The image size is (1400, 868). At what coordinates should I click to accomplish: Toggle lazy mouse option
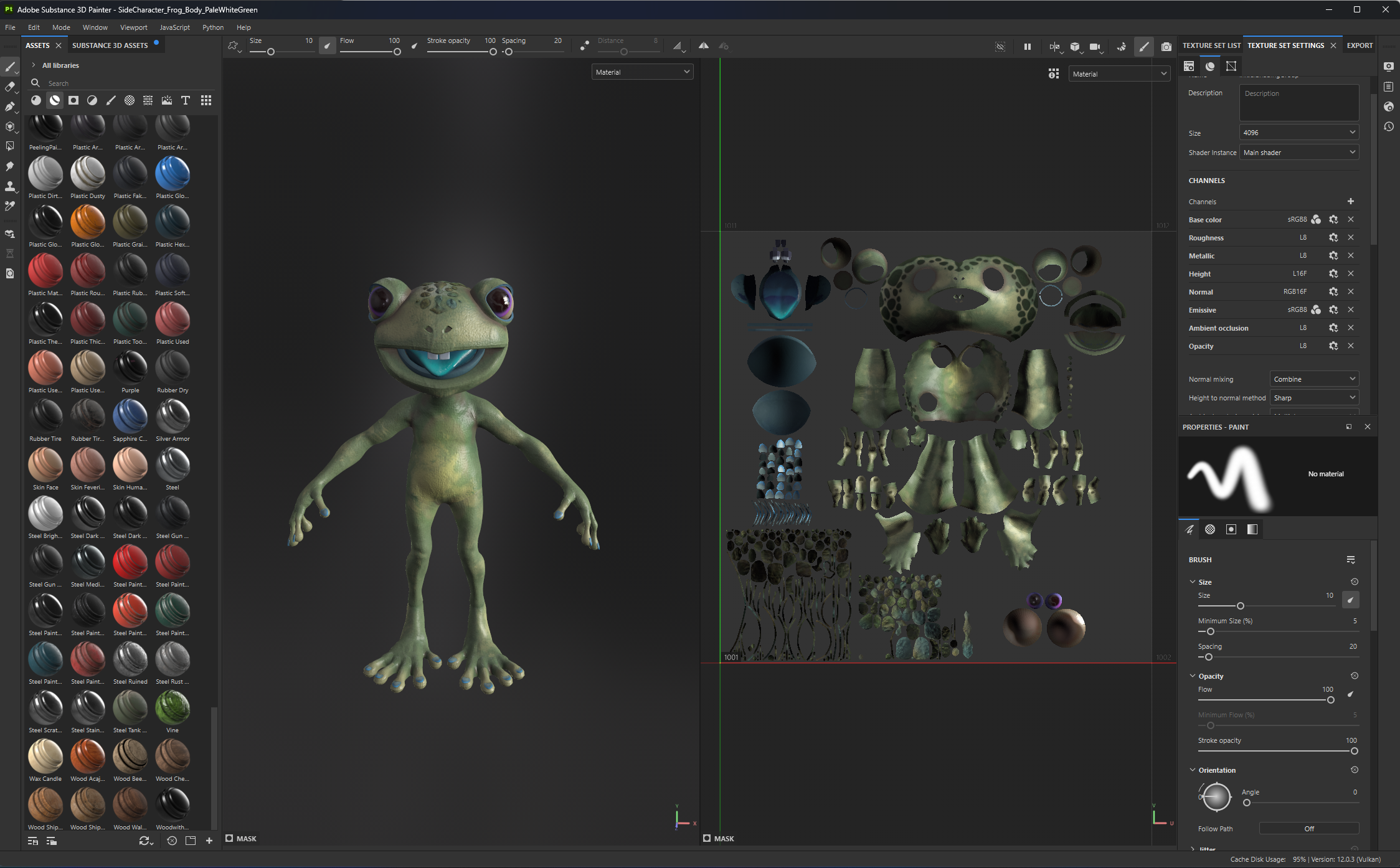click(x=585, y=46)
